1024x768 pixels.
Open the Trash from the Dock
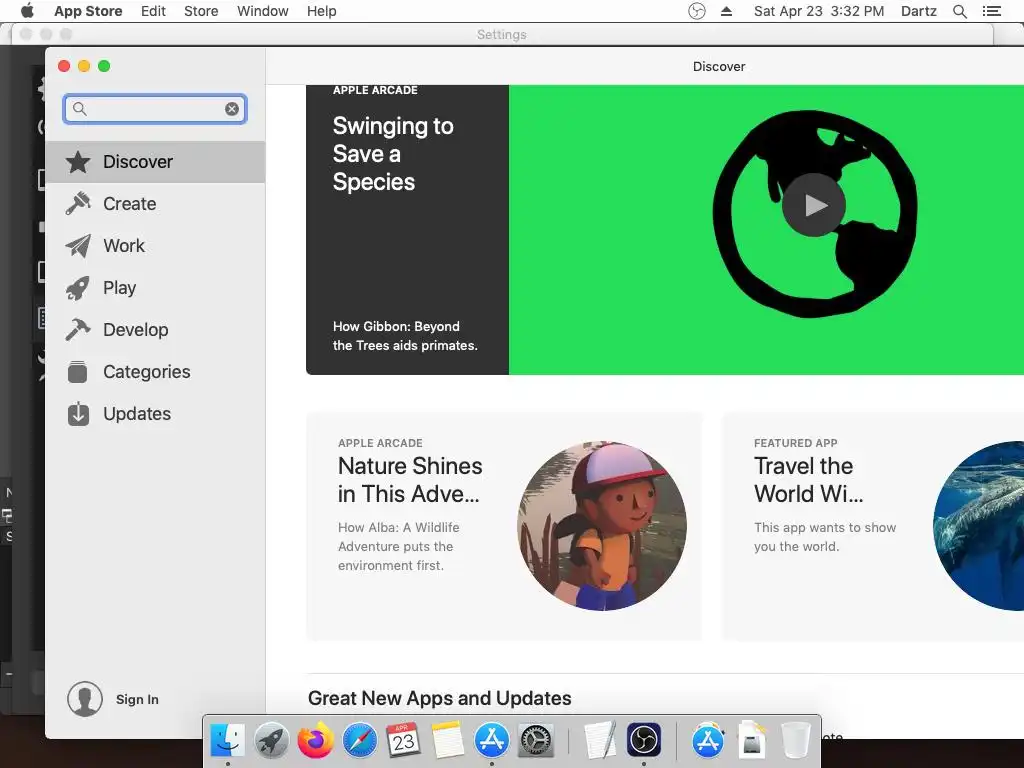(795, 741)
